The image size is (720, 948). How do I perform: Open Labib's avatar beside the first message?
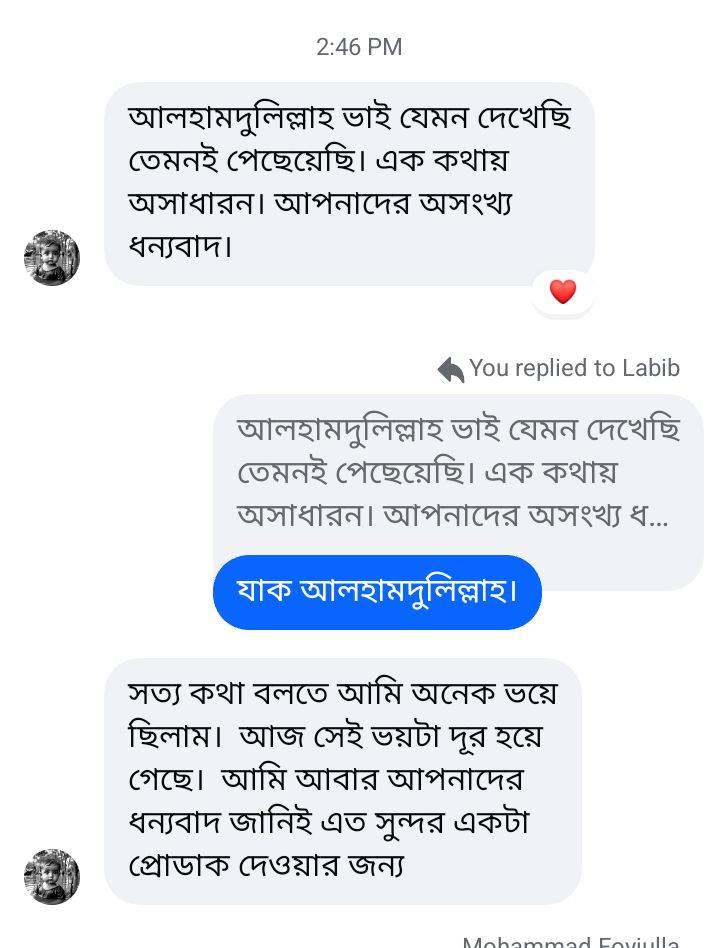pos(52,258)
